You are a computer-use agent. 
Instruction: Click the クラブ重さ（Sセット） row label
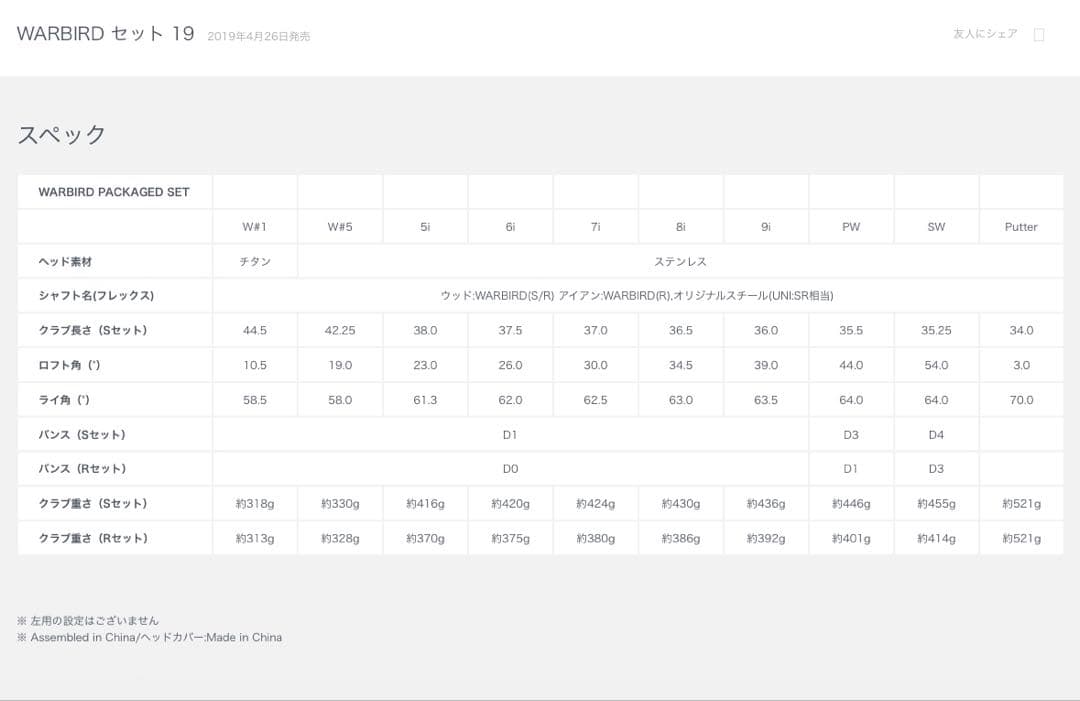pos(114,504)
